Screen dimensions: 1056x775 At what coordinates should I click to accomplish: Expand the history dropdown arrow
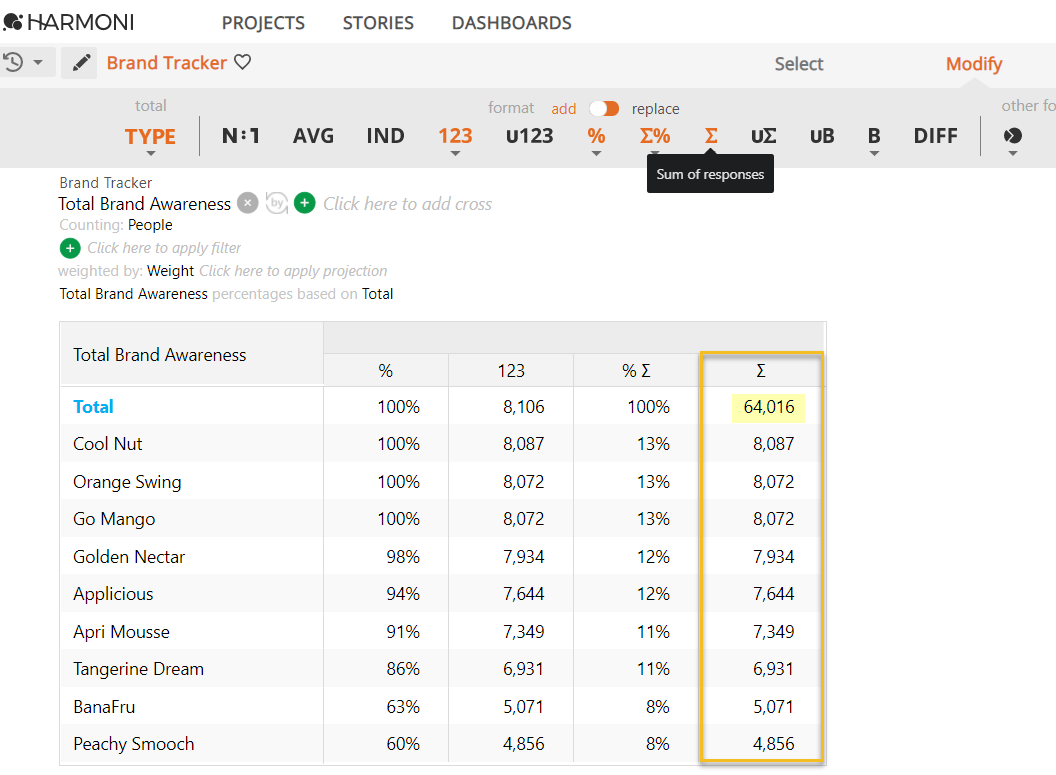(38, 63)
